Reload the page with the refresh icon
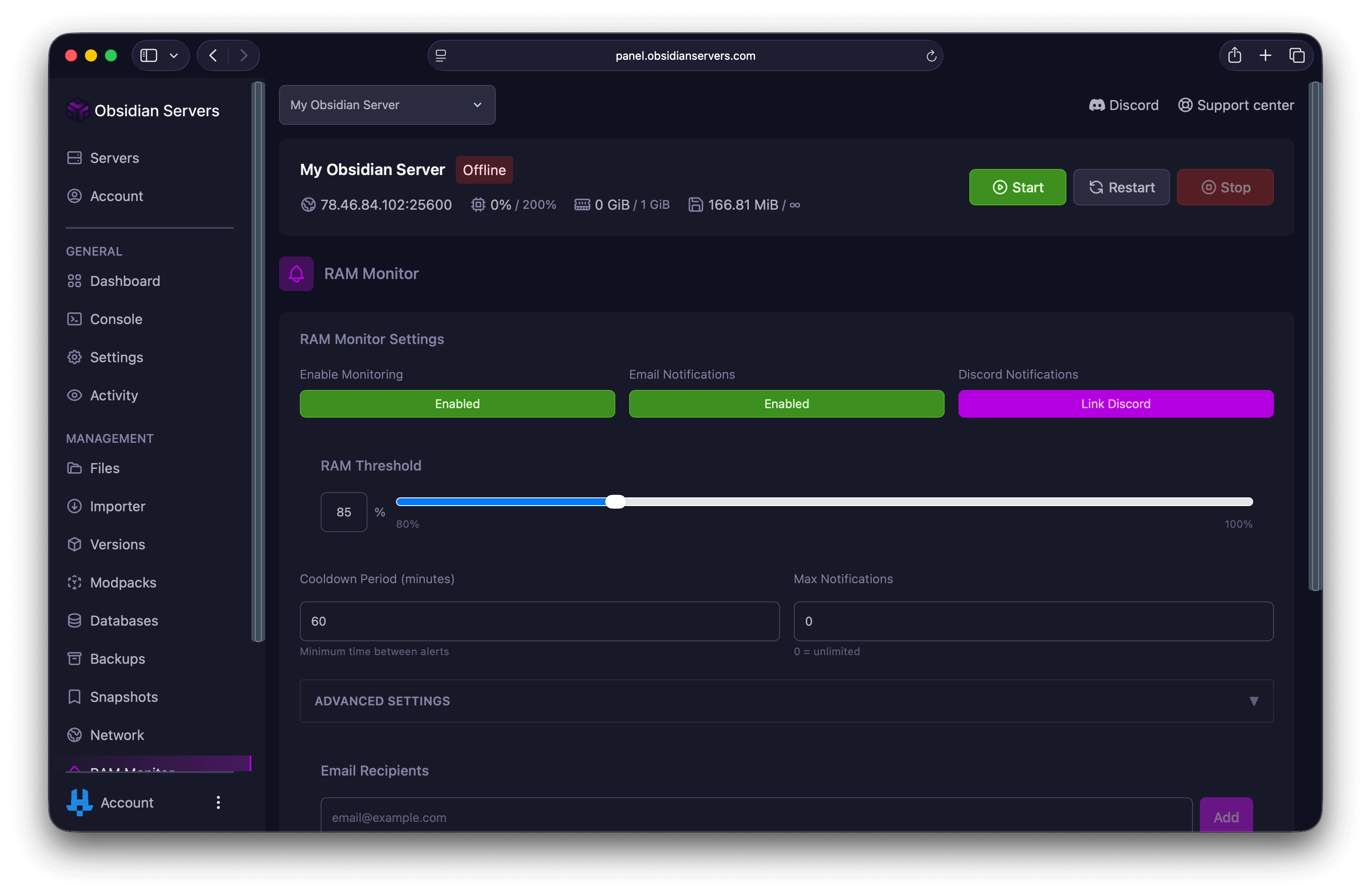Screen dimensions: 1371x896 tap(931, 56)
